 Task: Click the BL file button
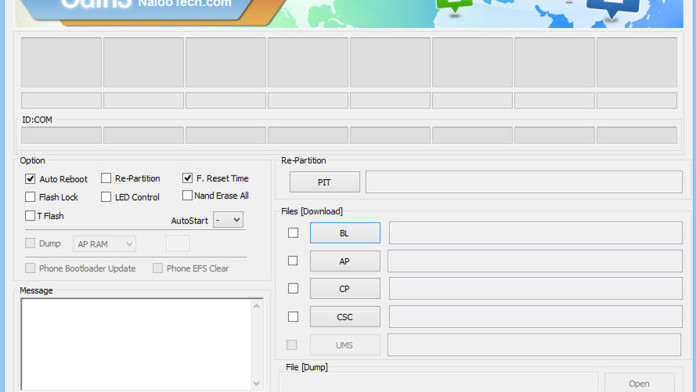tap(345, 233)
